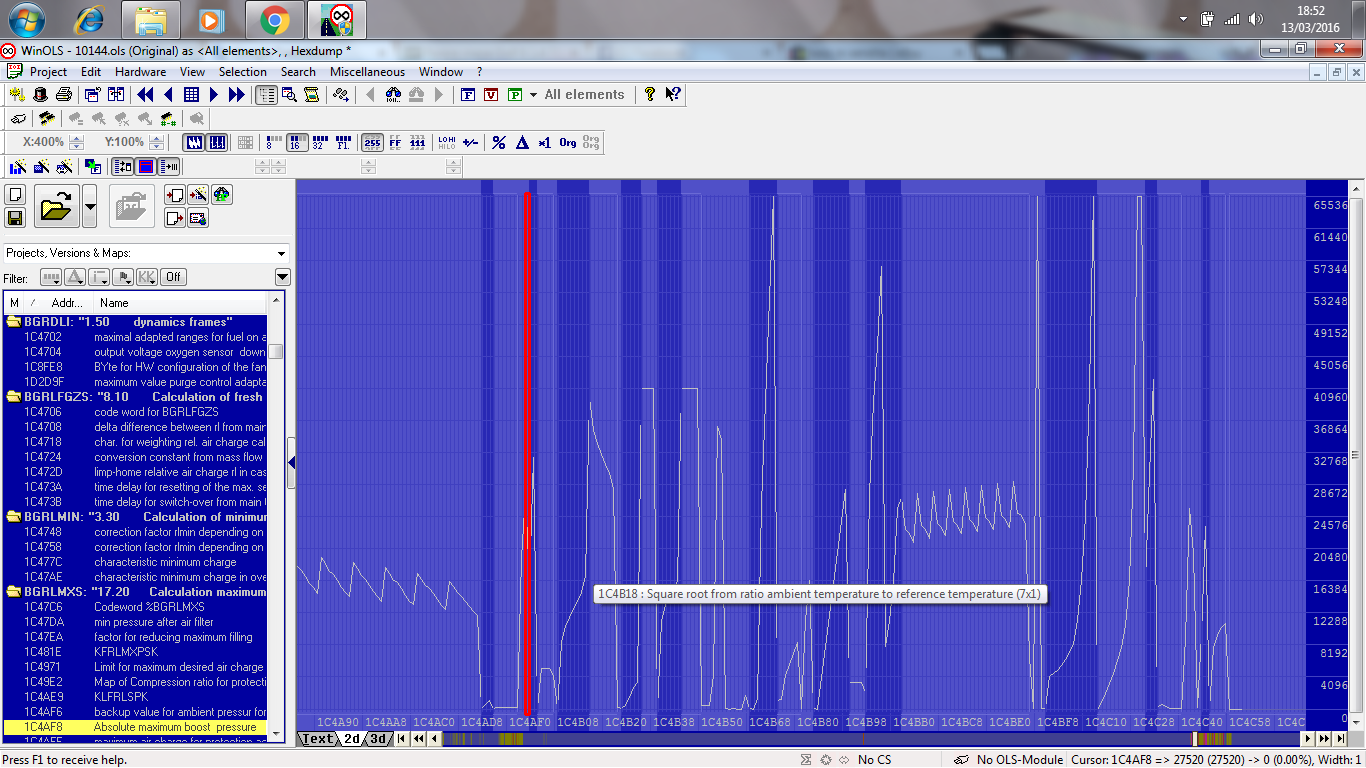Open the KK filter dropdown
Viewport: 1366px width, 768px height.
pyautogui.click(x=146, y=277)
